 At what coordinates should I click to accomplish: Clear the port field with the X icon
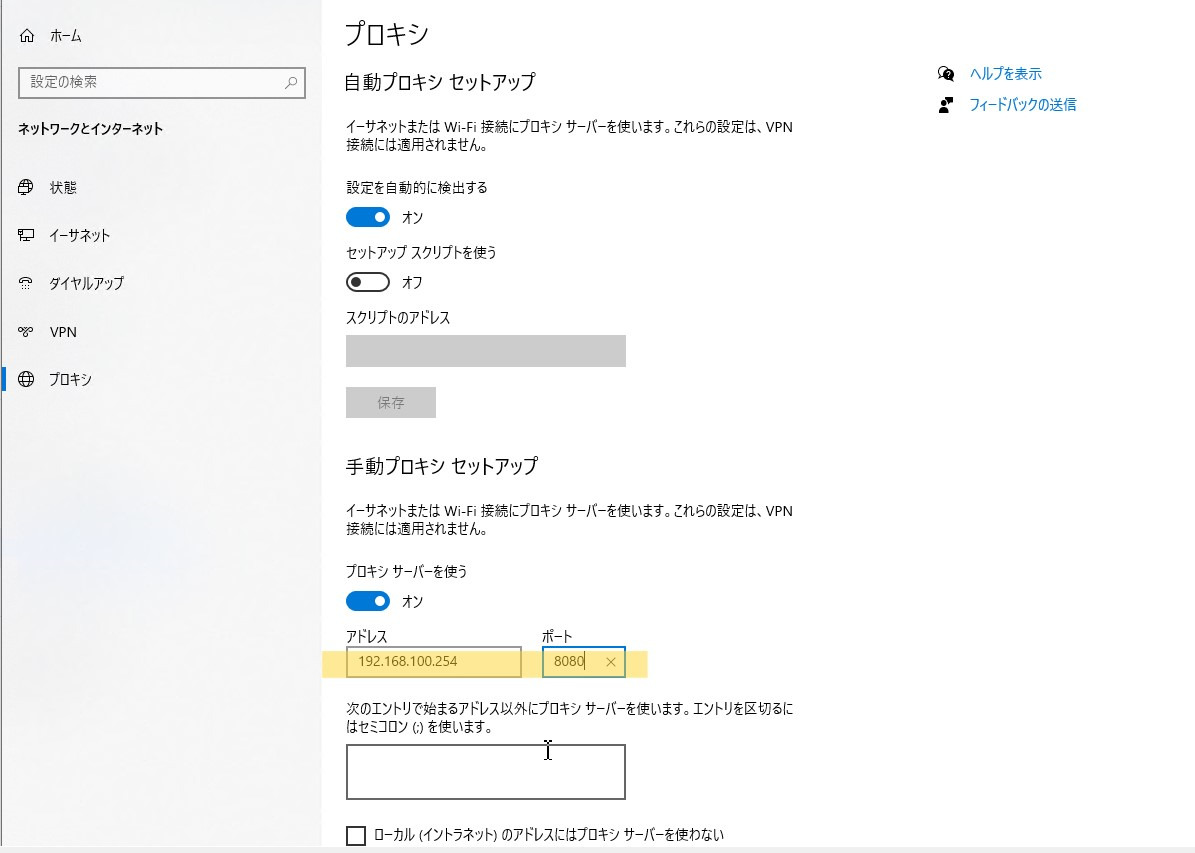pos(610,662)
